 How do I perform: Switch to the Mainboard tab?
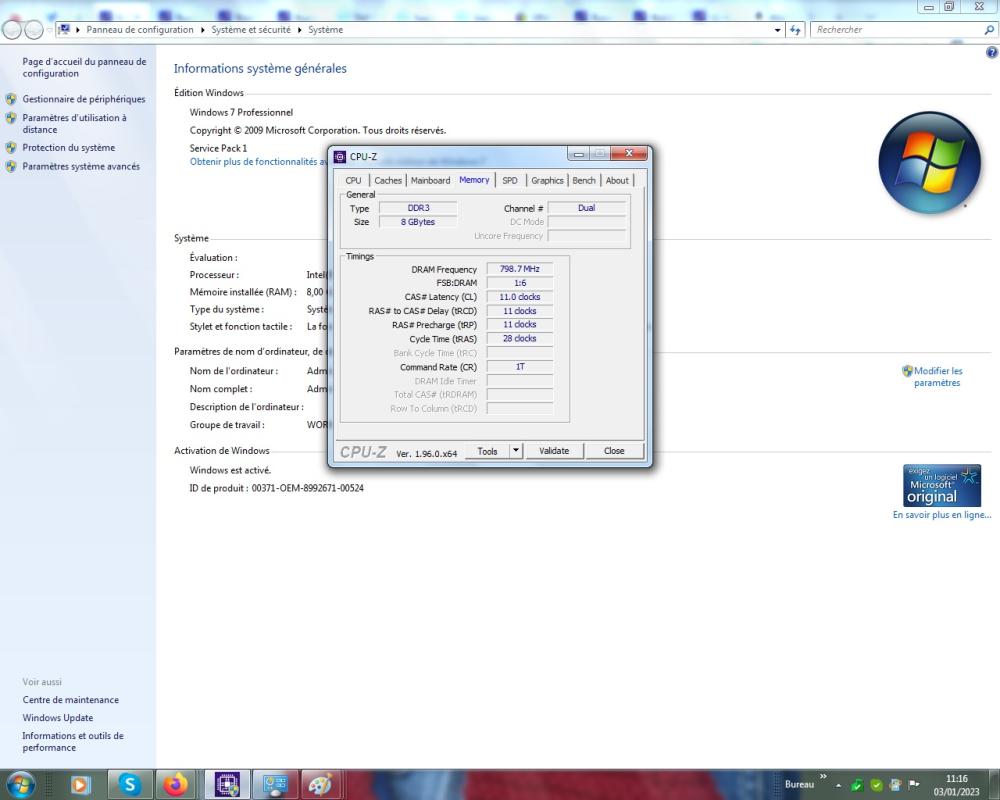pos(430,180)
